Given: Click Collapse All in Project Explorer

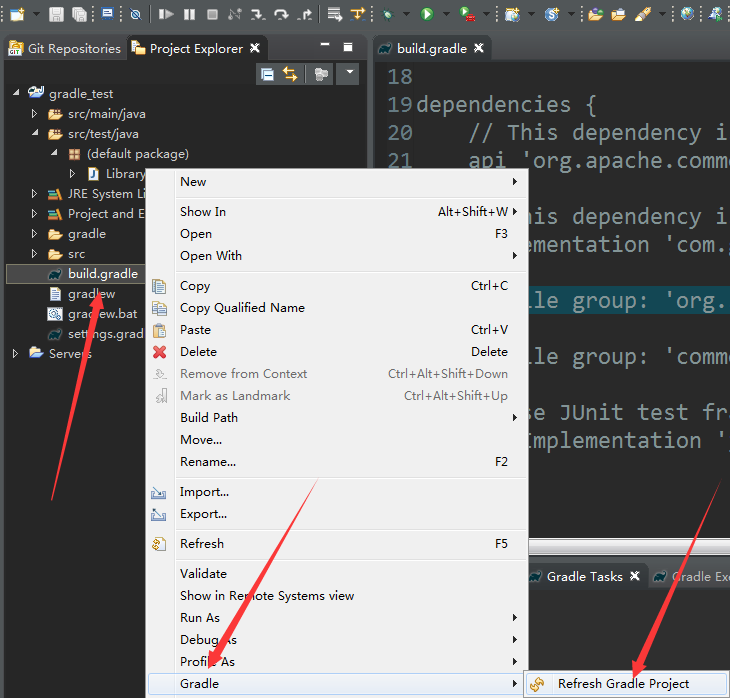Looking at the screenshot, I should pyautogui.click(x=268, y=74).
